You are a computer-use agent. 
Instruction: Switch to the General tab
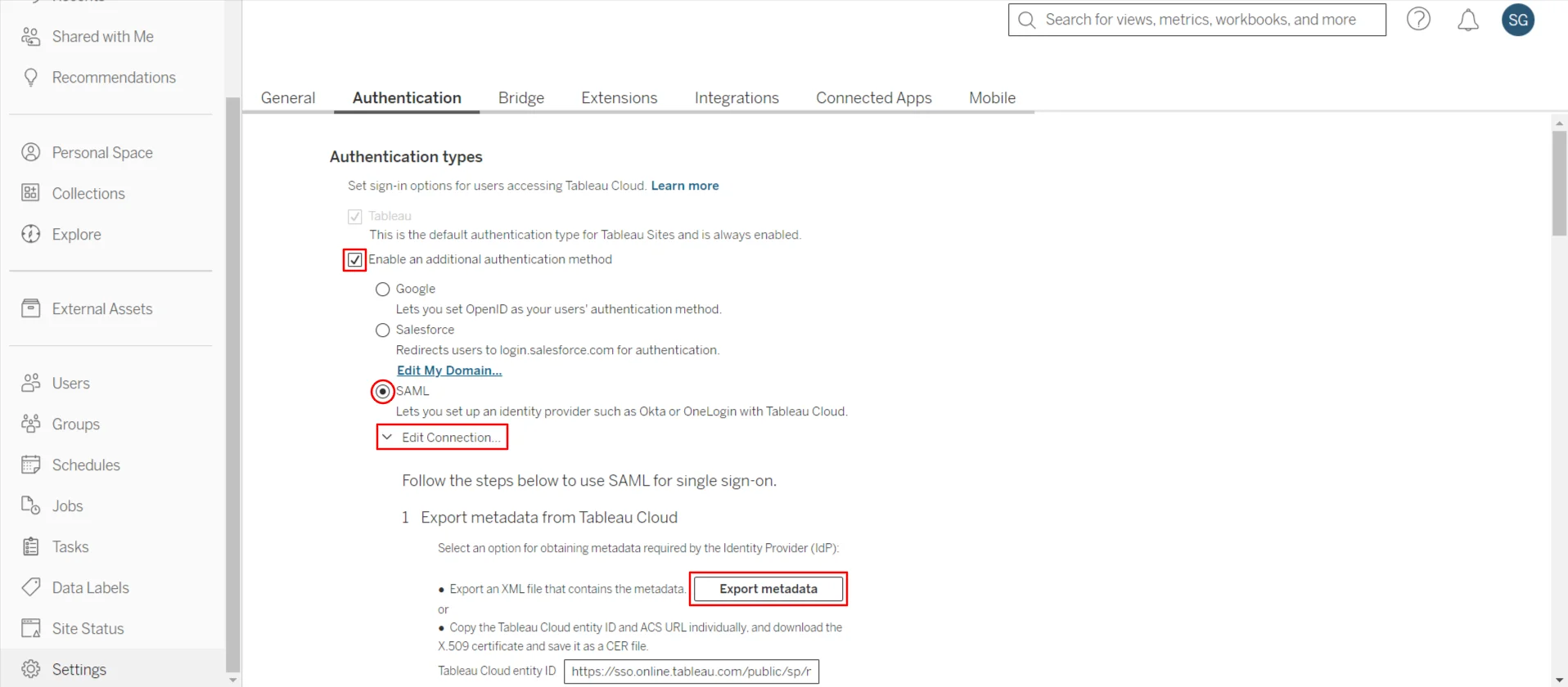coord(288,97)
